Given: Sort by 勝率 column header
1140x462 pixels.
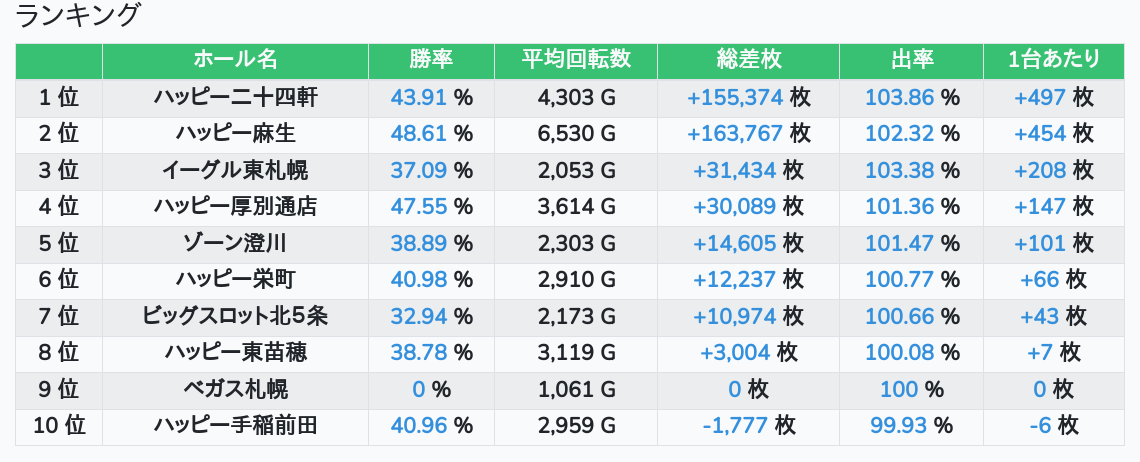Looking at the screenshot, I should click(x=431, y=60).
